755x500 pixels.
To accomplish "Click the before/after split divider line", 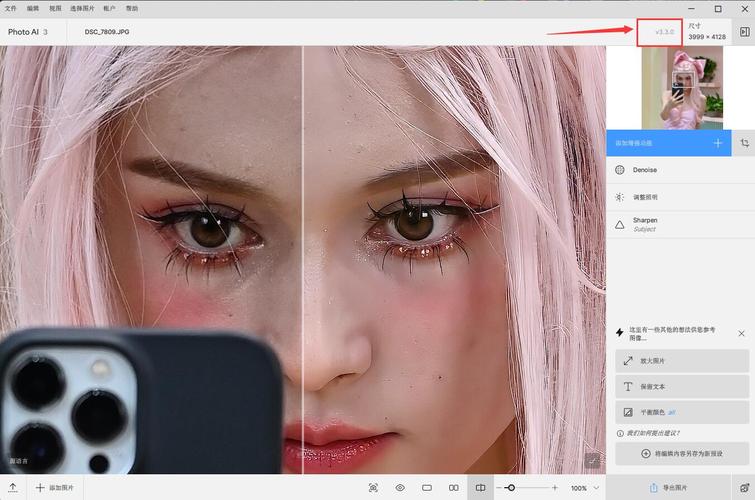I will click(x=302, y=260).
